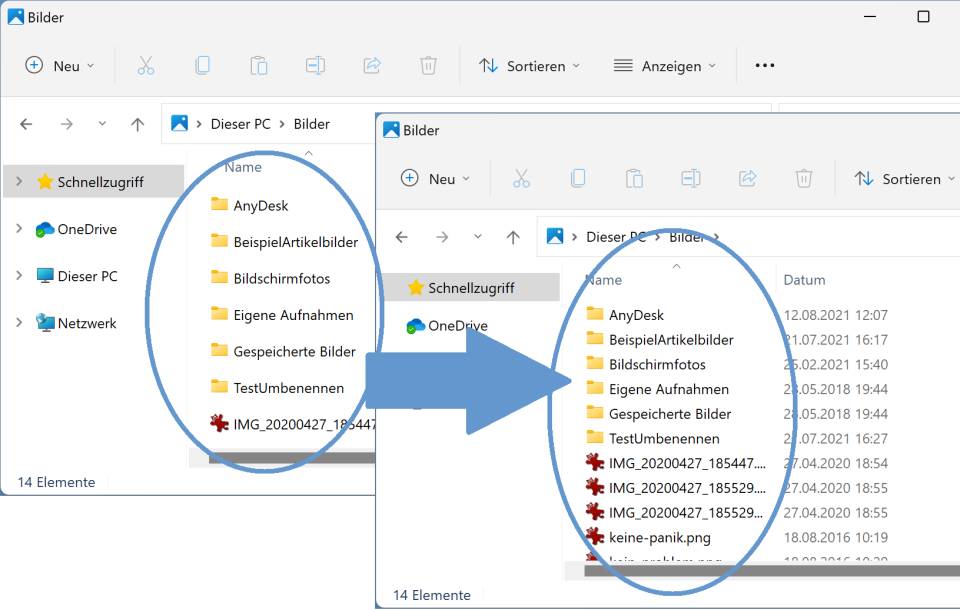This screenshot has width=960, height=610.
Task: Expand the Neu menu
Action: [60, 65]
